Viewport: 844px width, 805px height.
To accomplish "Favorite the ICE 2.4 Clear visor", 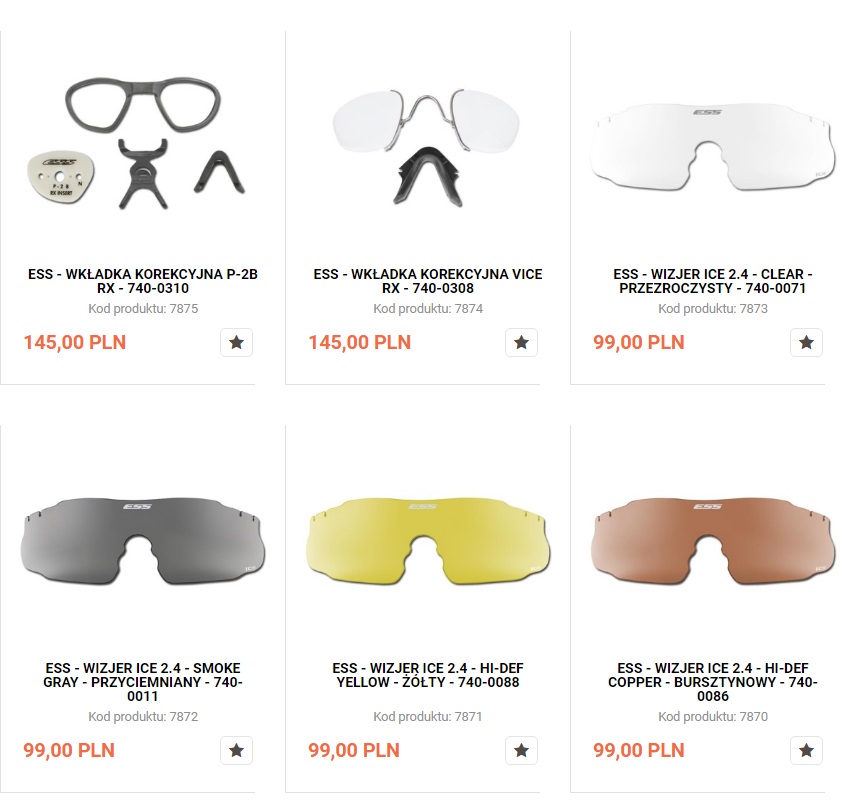I will (x=806, y=342).
